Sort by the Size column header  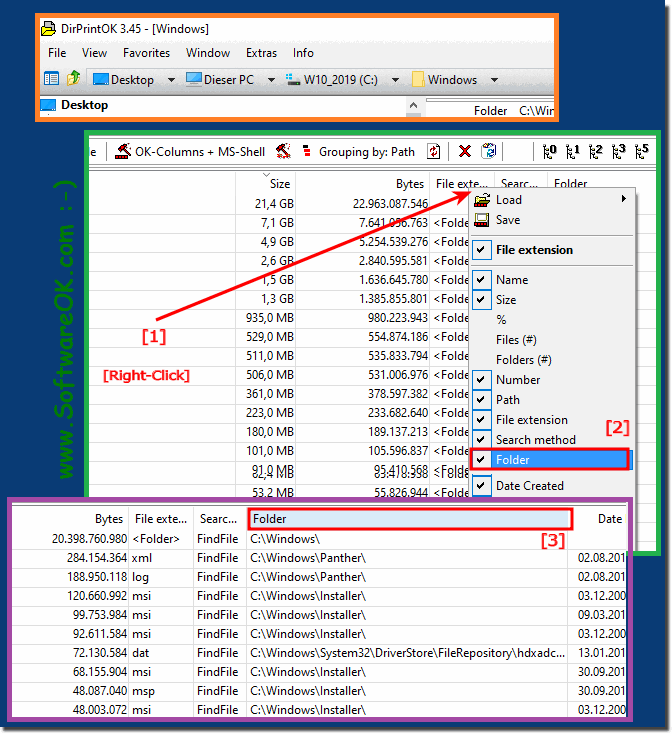265,184
